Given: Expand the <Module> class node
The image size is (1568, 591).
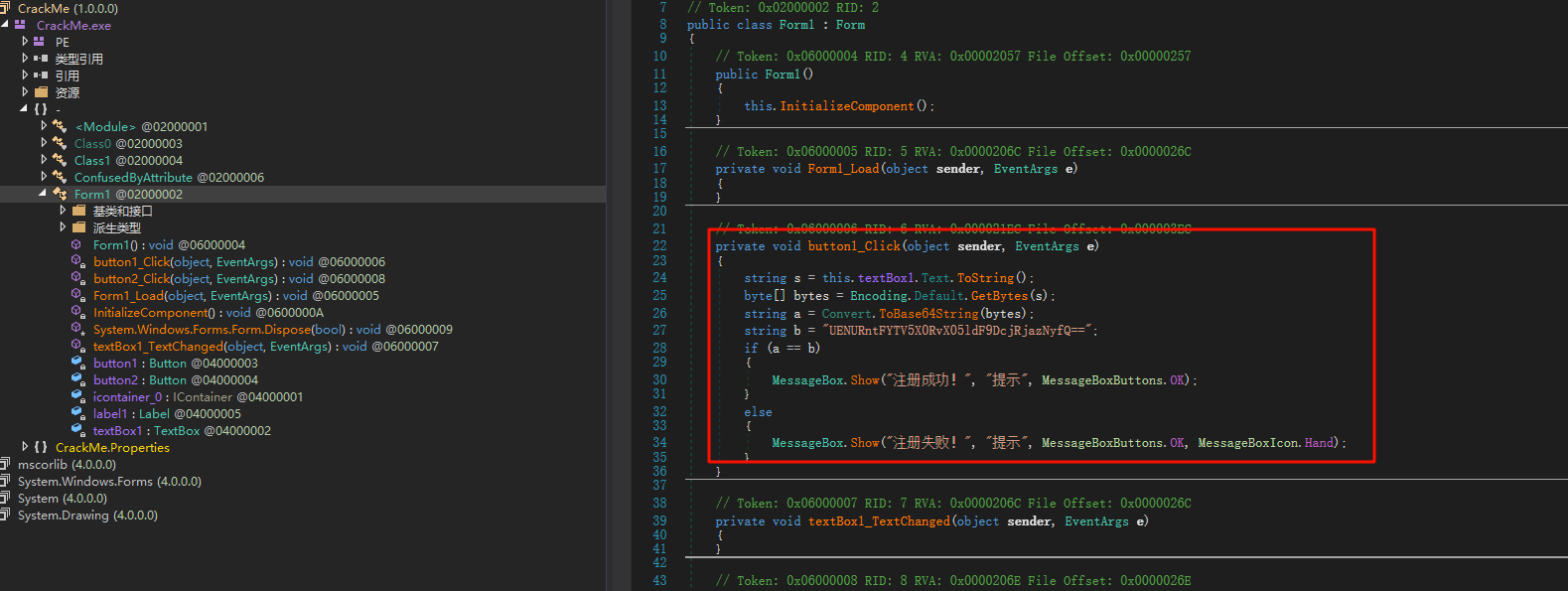Looking at the screenshot, I should (x=44, y=126).
